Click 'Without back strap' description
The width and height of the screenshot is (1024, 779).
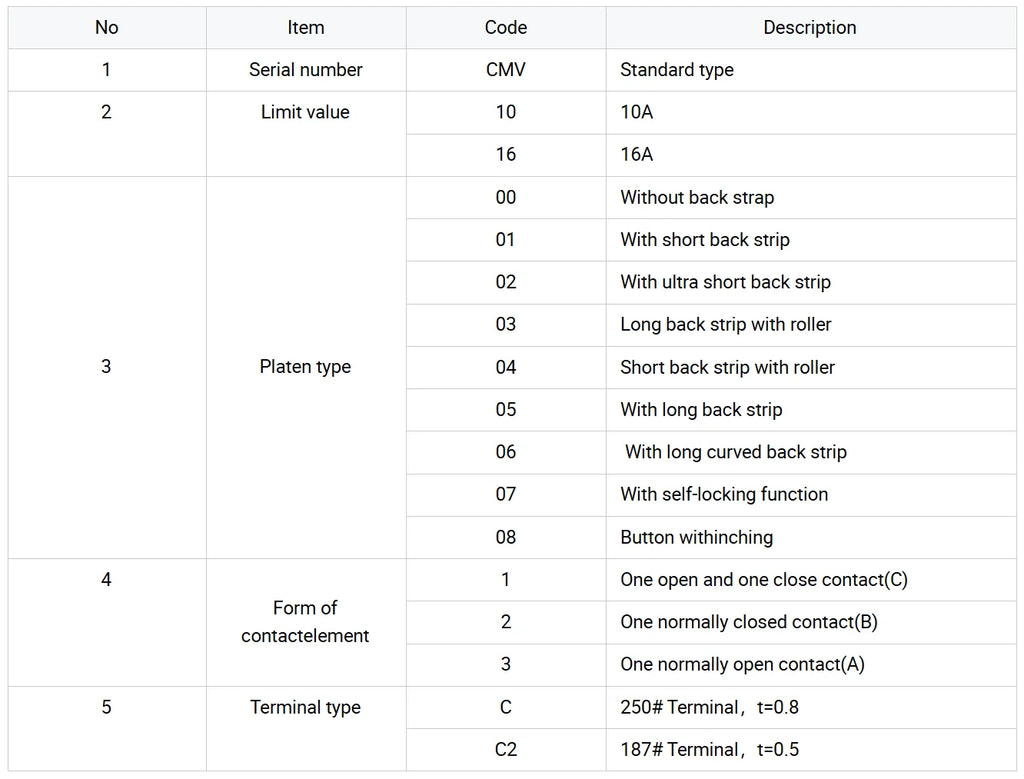click(697, 197)
